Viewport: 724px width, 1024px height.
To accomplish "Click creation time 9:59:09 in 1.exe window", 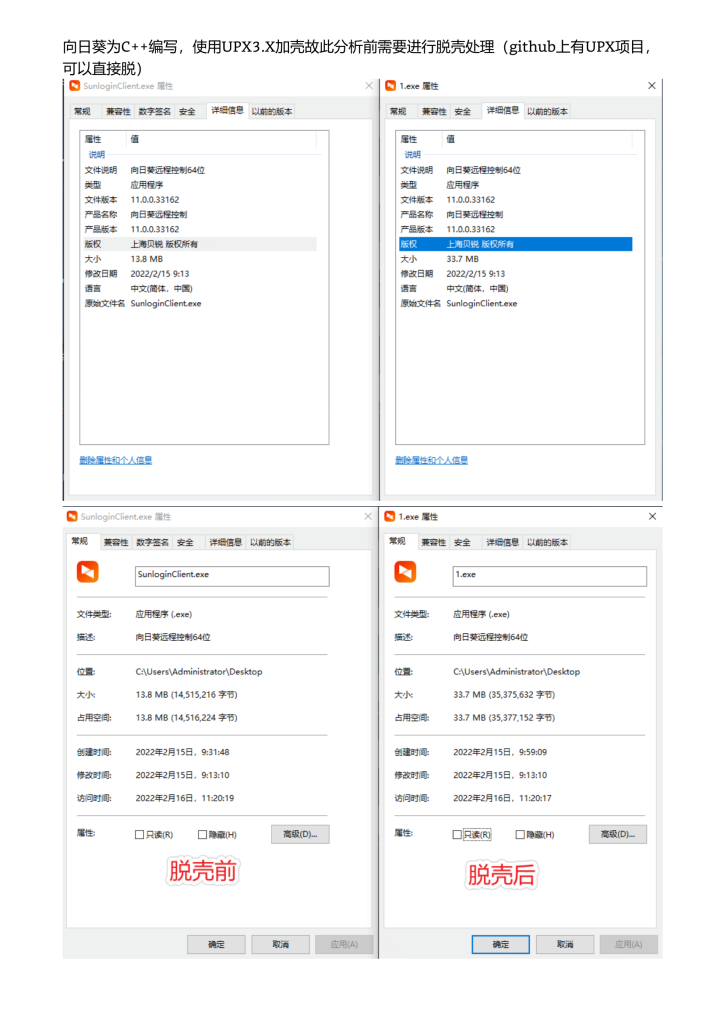I will pos(500,752).
